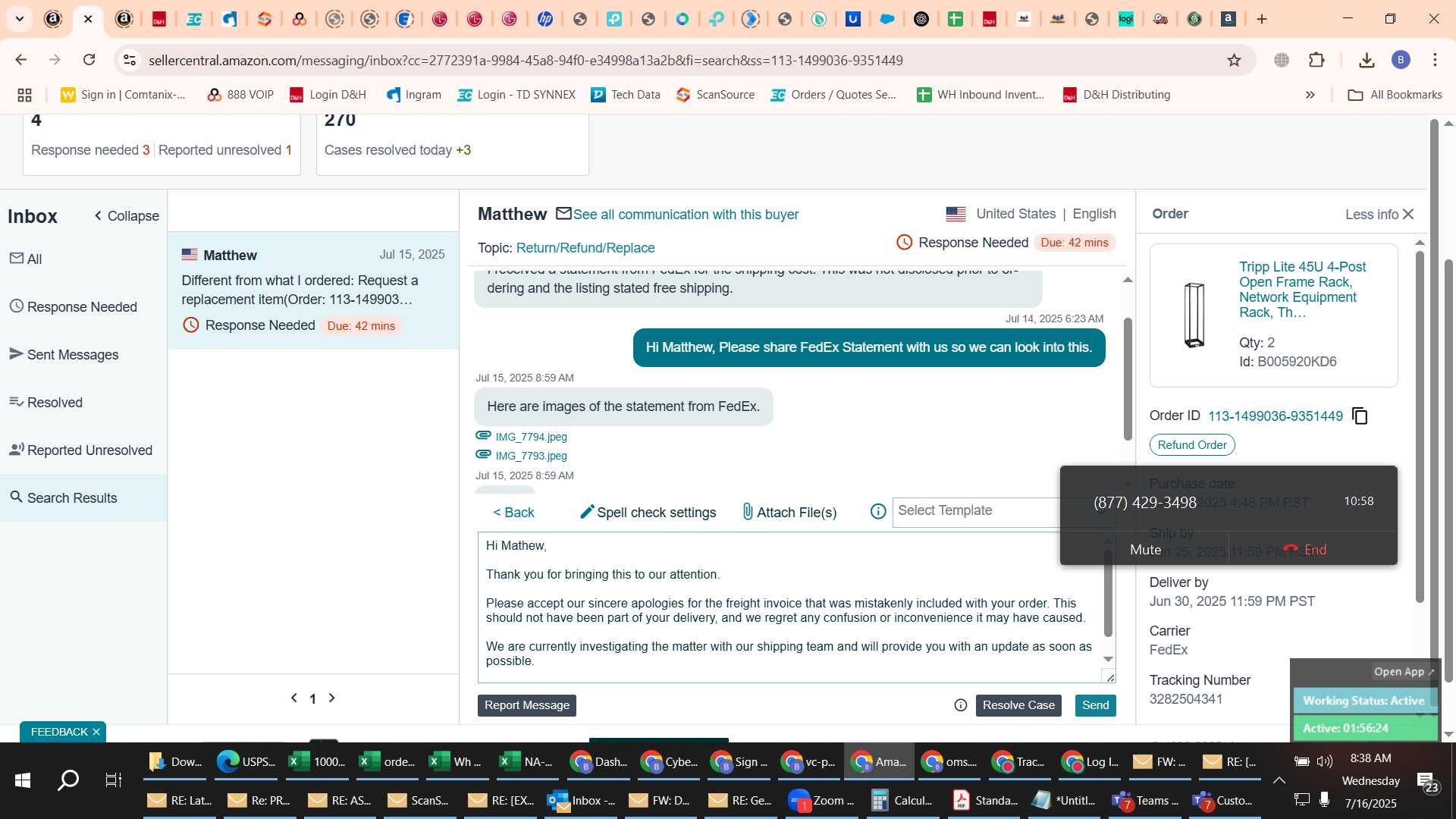Bookmark page with star icon
1456x819 pixels.
click(1235, 60)
